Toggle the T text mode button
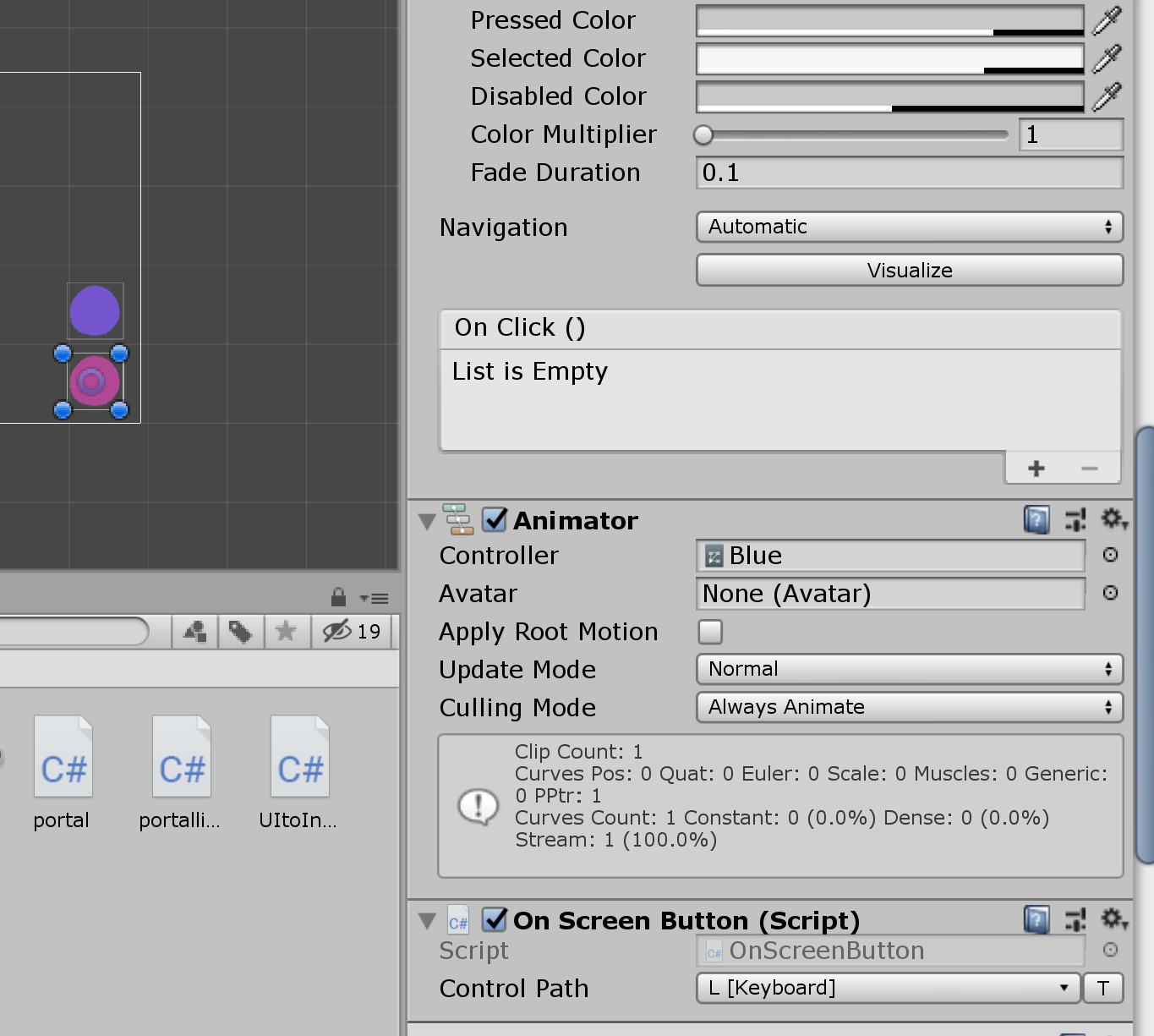The height and width of the screenshot is (1036, 1154). tap(1103, 988)
